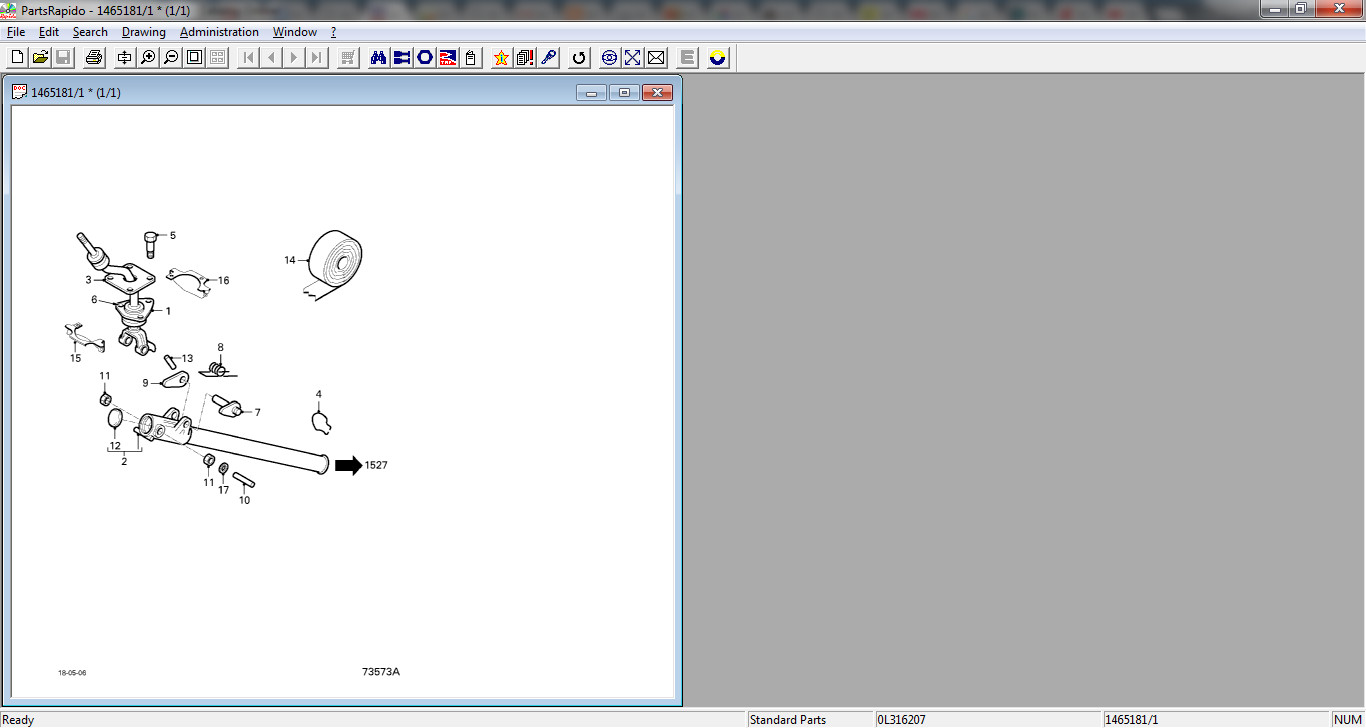The image size is (1366, 728).
Task: Select part number 7 in the diagram
Action: click(x=257, y=412)
